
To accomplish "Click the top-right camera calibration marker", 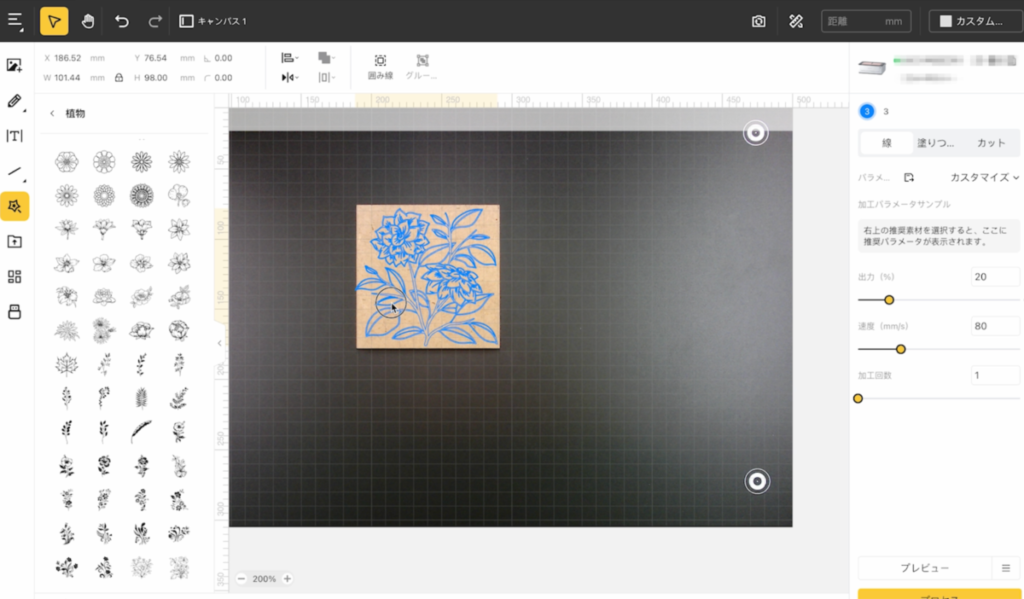I will (x=757, y=133).
